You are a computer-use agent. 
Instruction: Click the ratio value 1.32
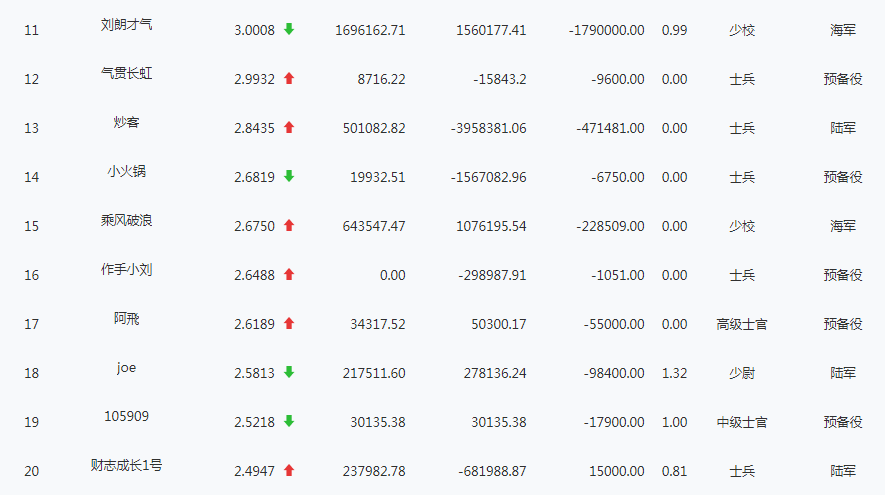[674, 374]
